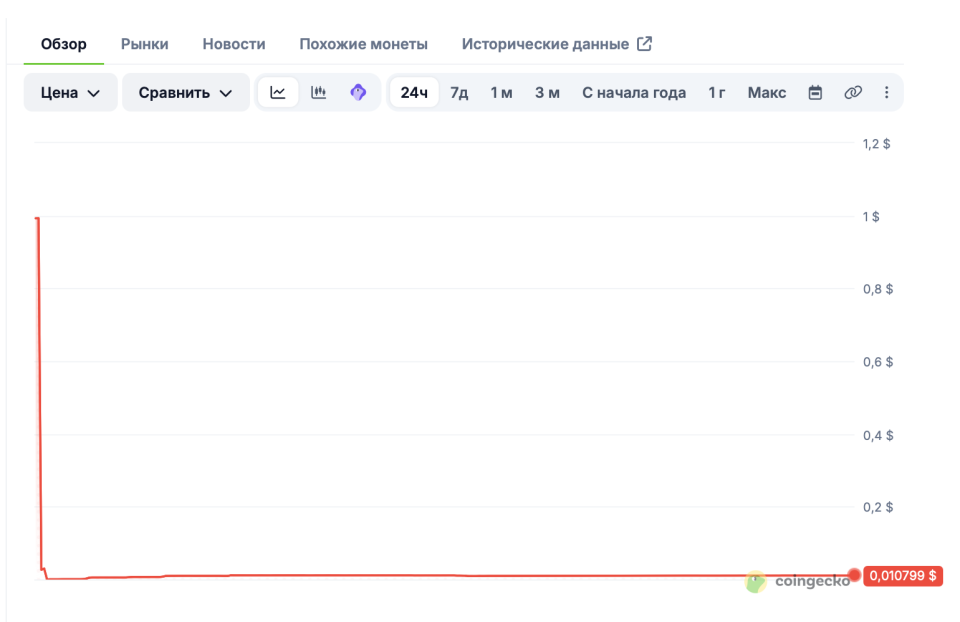
Task: Click the red 0,010799 $ price label
Action: pos(902,575)
